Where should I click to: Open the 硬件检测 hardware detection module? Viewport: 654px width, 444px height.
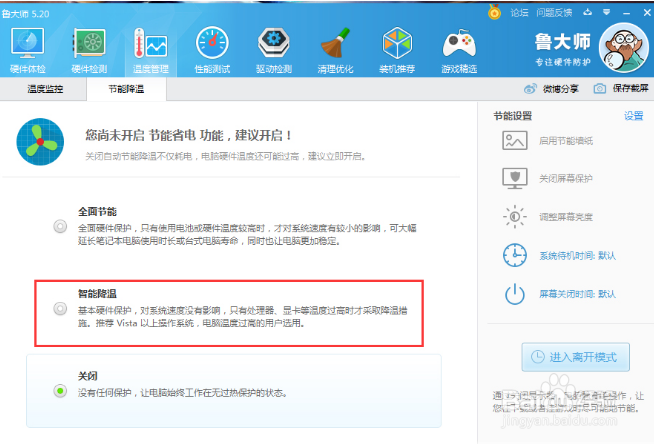click(89, 50)
